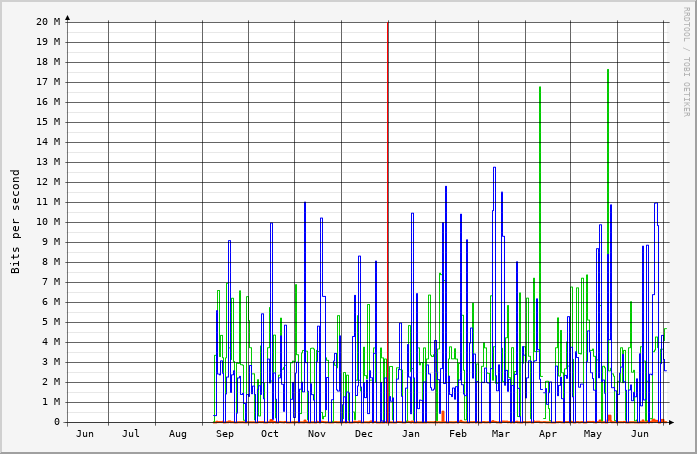Click the Aug x-axis label
Screen dimensions: 697x454
tap(178, 434)
